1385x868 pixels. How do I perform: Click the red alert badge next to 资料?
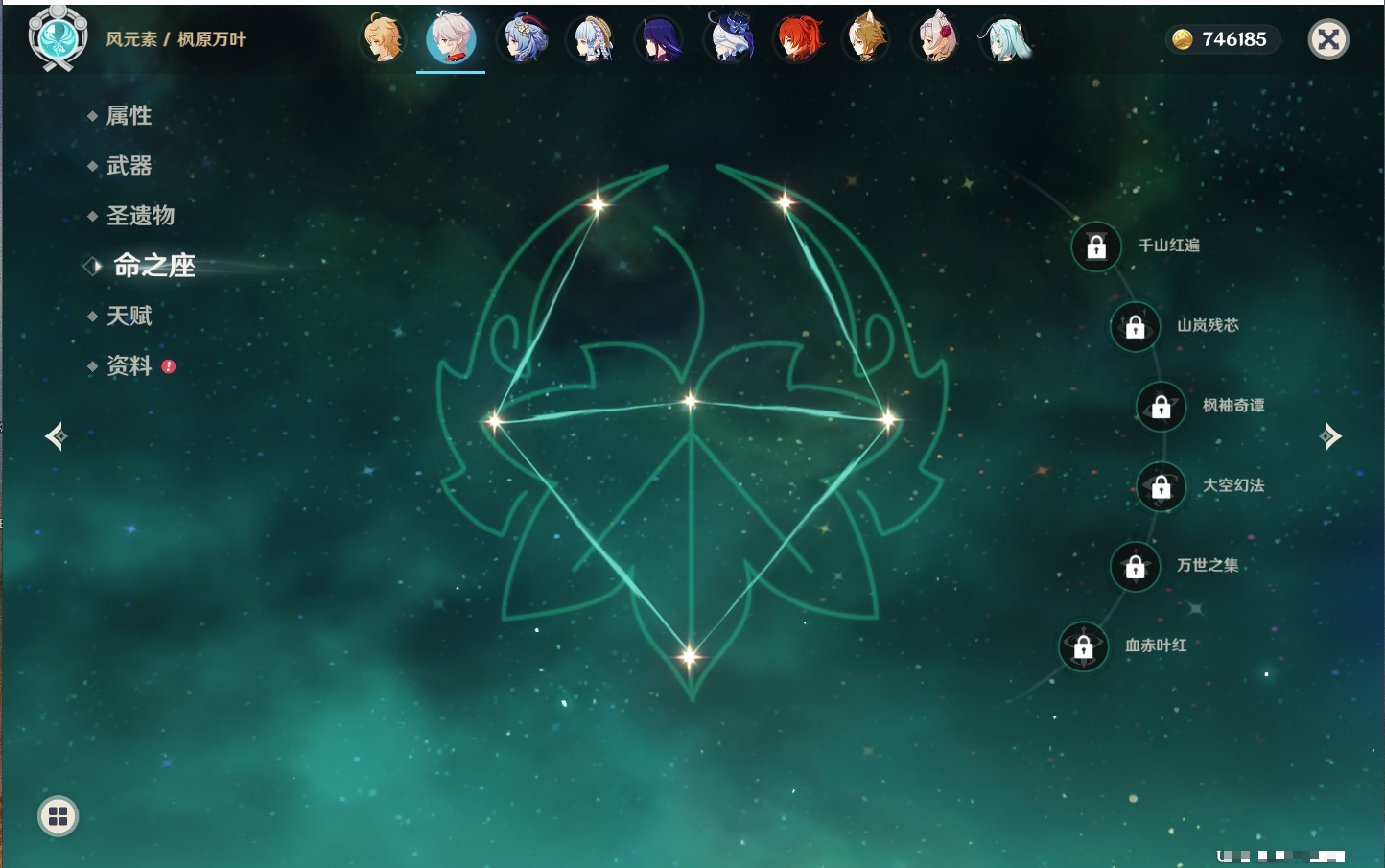169,366
